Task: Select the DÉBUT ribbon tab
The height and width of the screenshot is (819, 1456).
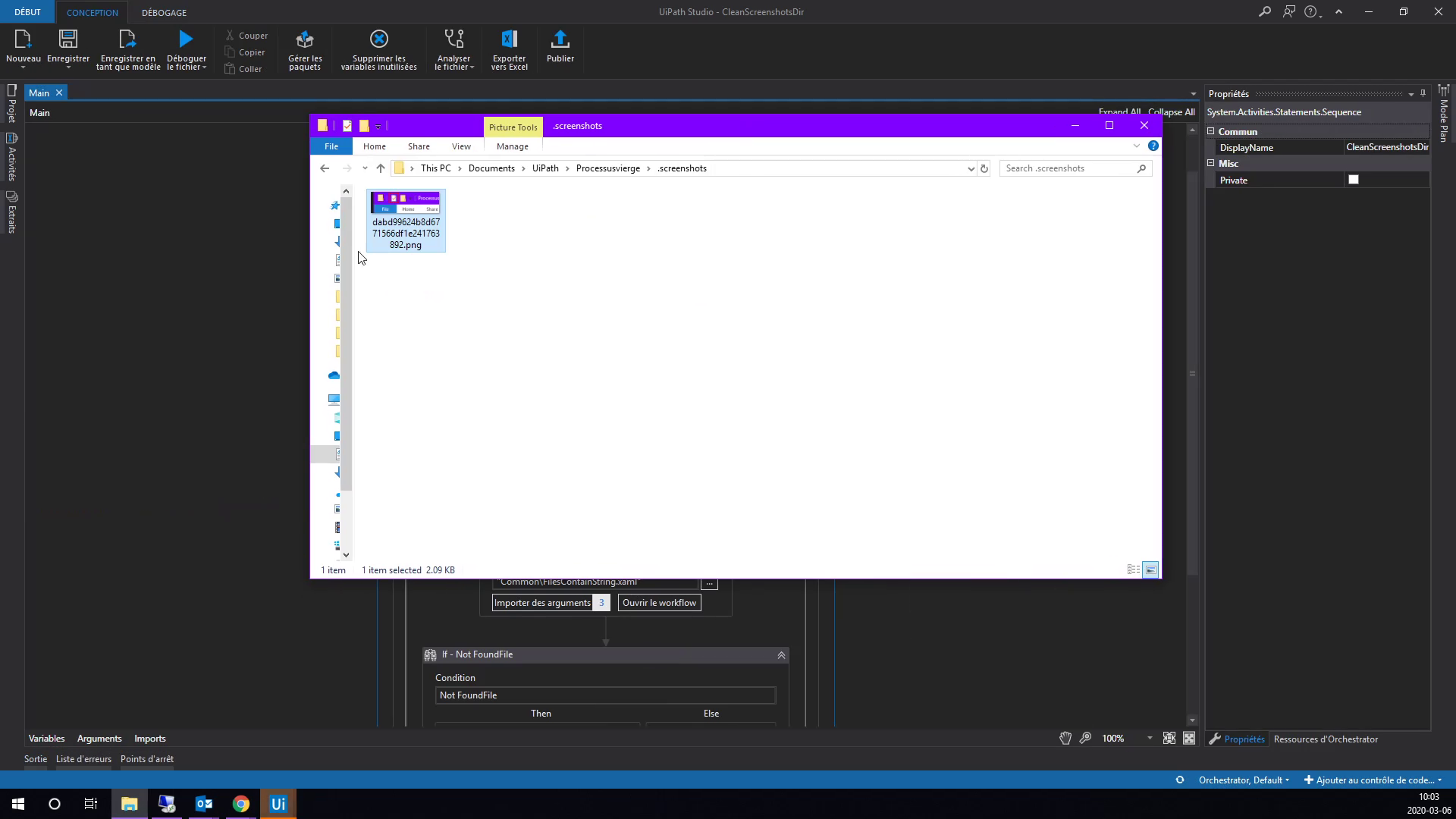Action: [28, 12]
